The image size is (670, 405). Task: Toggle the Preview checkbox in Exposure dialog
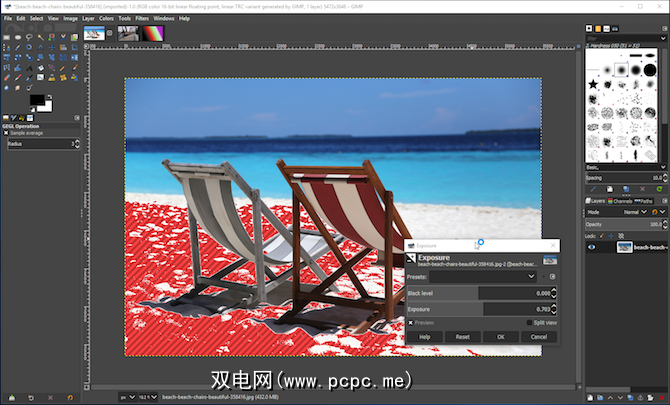click(x=411, y=322)
